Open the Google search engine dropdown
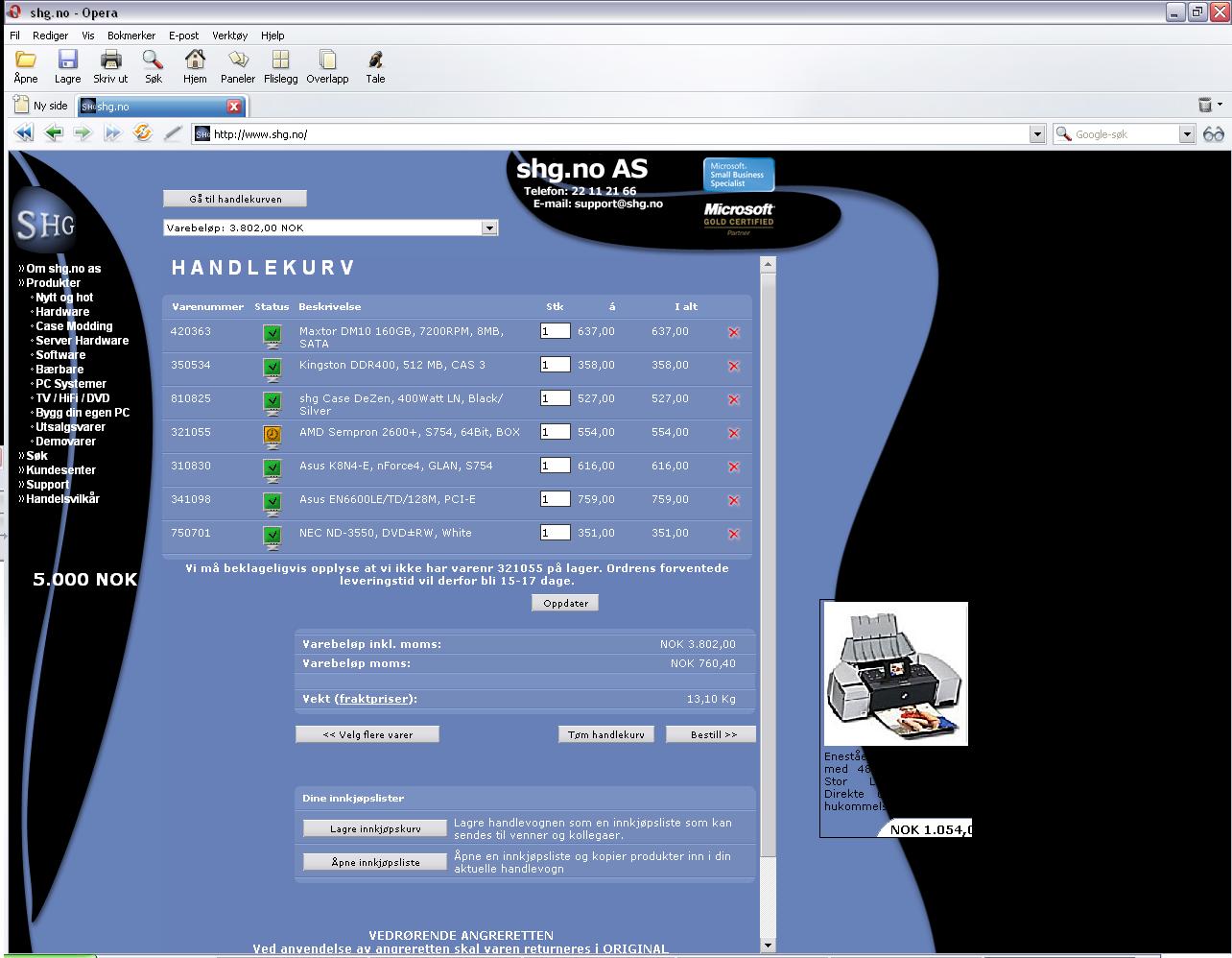The height and width of the screenshot is (958, 1232). click(1187, 134)
